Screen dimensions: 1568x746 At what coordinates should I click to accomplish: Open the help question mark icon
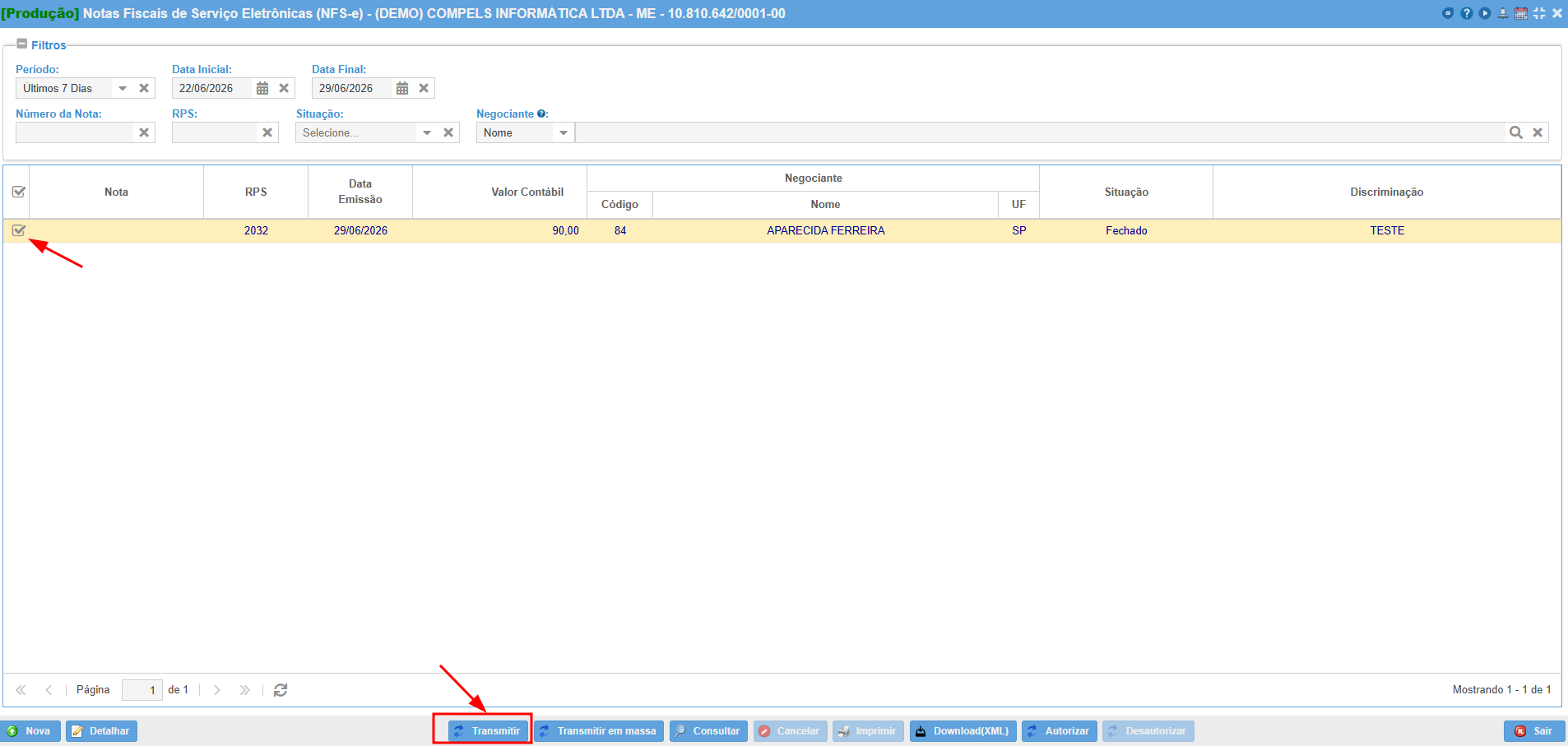1466,13
